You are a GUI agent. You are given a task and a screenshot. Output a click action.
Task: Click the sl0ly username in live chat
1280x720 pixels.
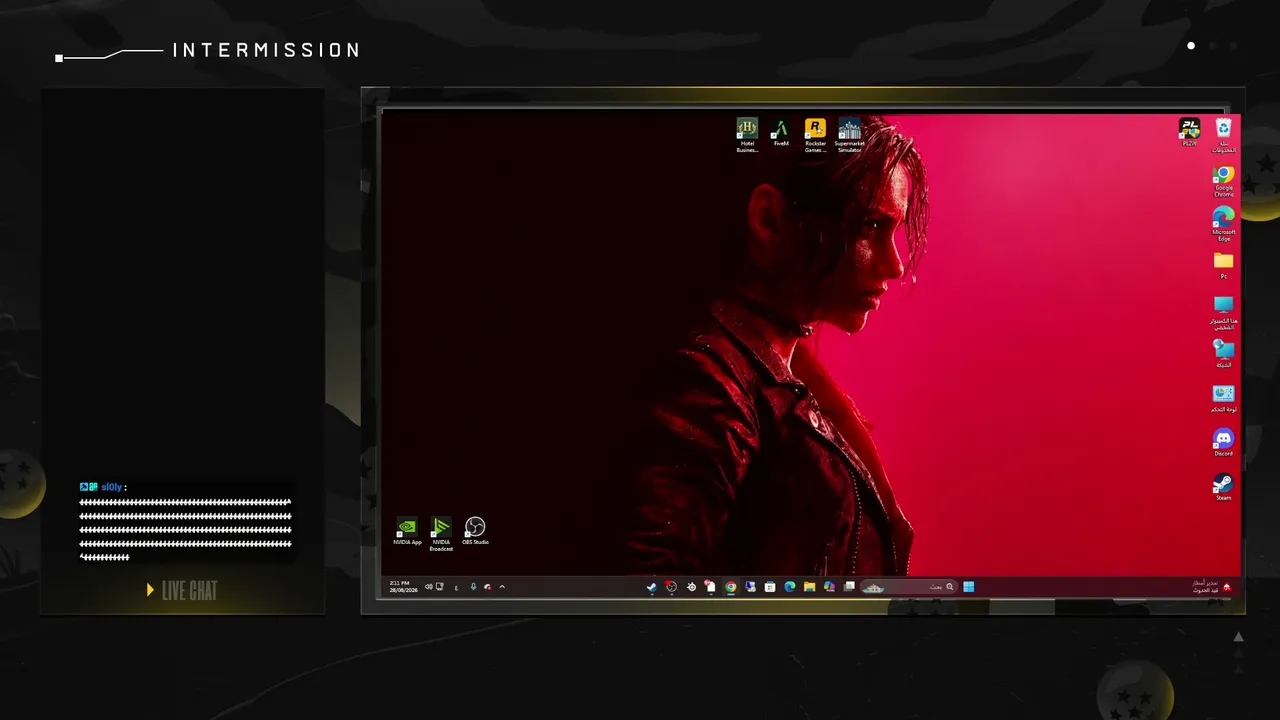[x=112, y=487]
